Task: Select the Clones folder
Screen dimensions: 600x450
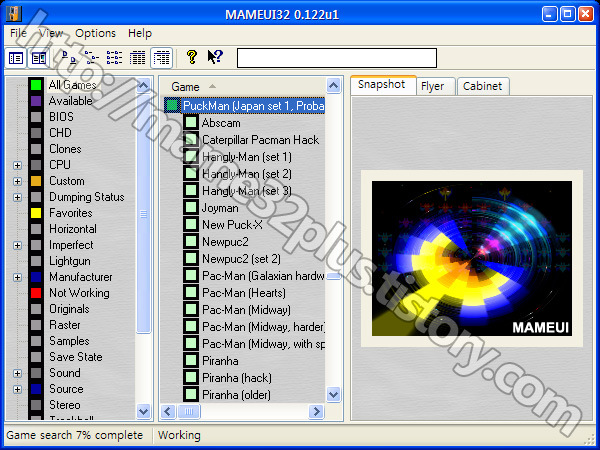Action: pos(65,149)
